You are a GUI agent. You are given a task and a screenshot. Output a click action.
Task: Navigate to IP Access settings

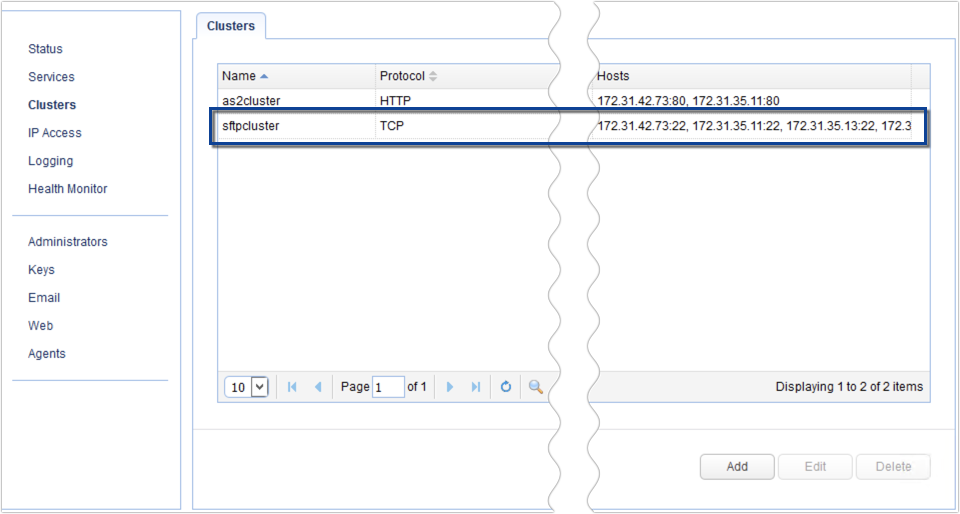(55, 133)
